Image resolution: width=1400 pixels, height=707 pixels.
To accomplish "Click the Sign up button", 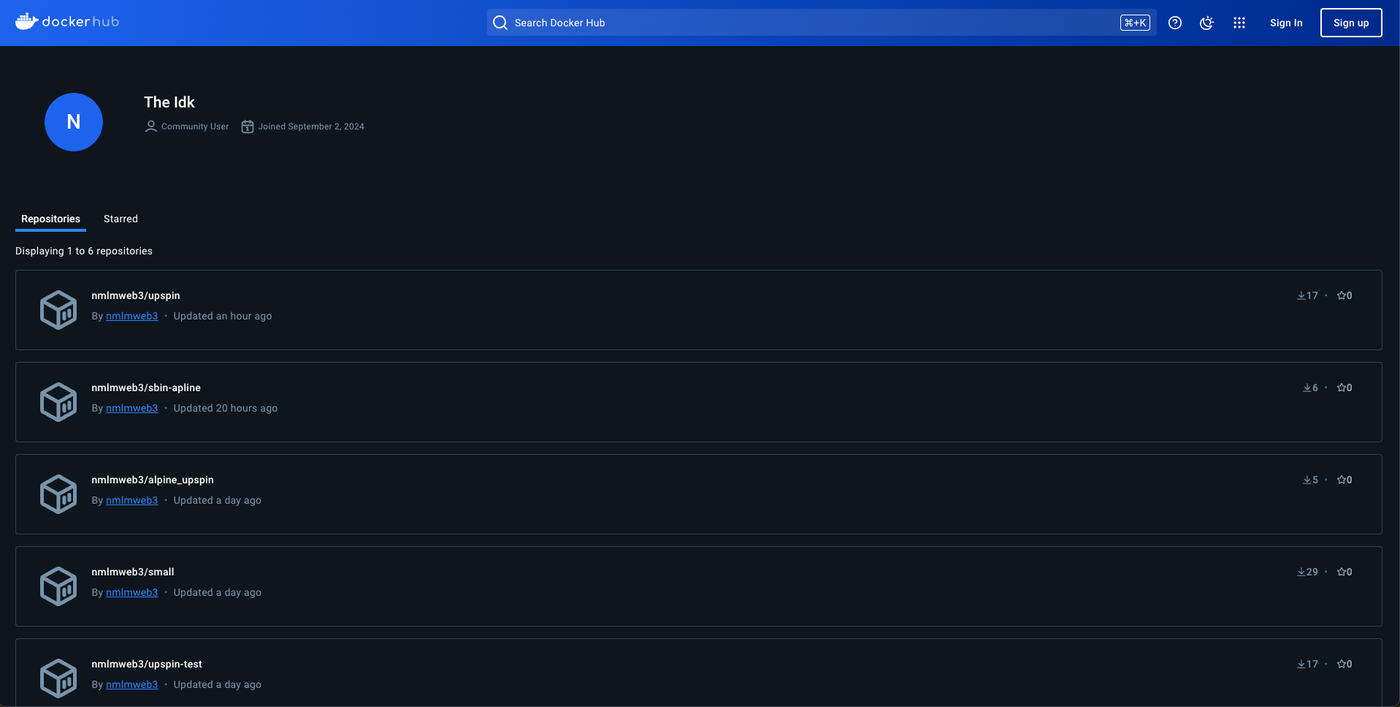I will tap(1350, 22).
